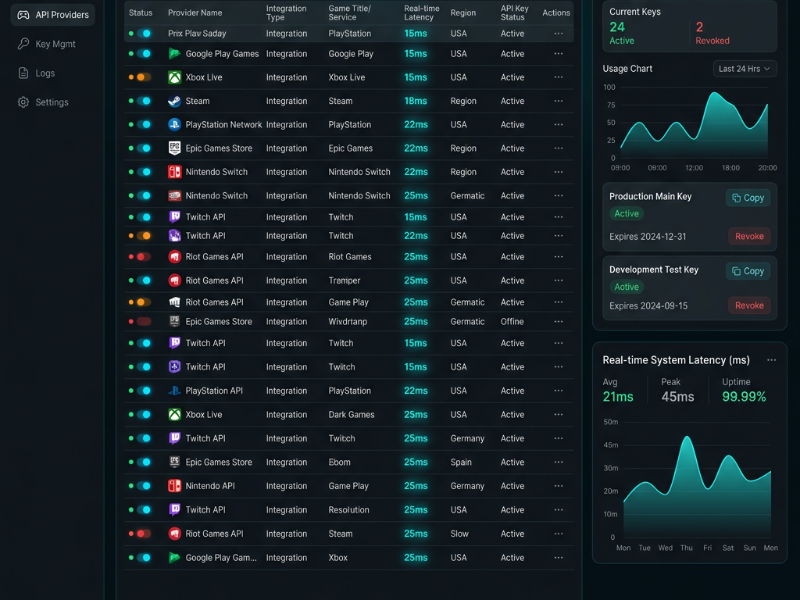The height and width of the screenshot is (600, 800).
Task: Sort by the Provider Name column header
Action: click(x=195, y=13)
